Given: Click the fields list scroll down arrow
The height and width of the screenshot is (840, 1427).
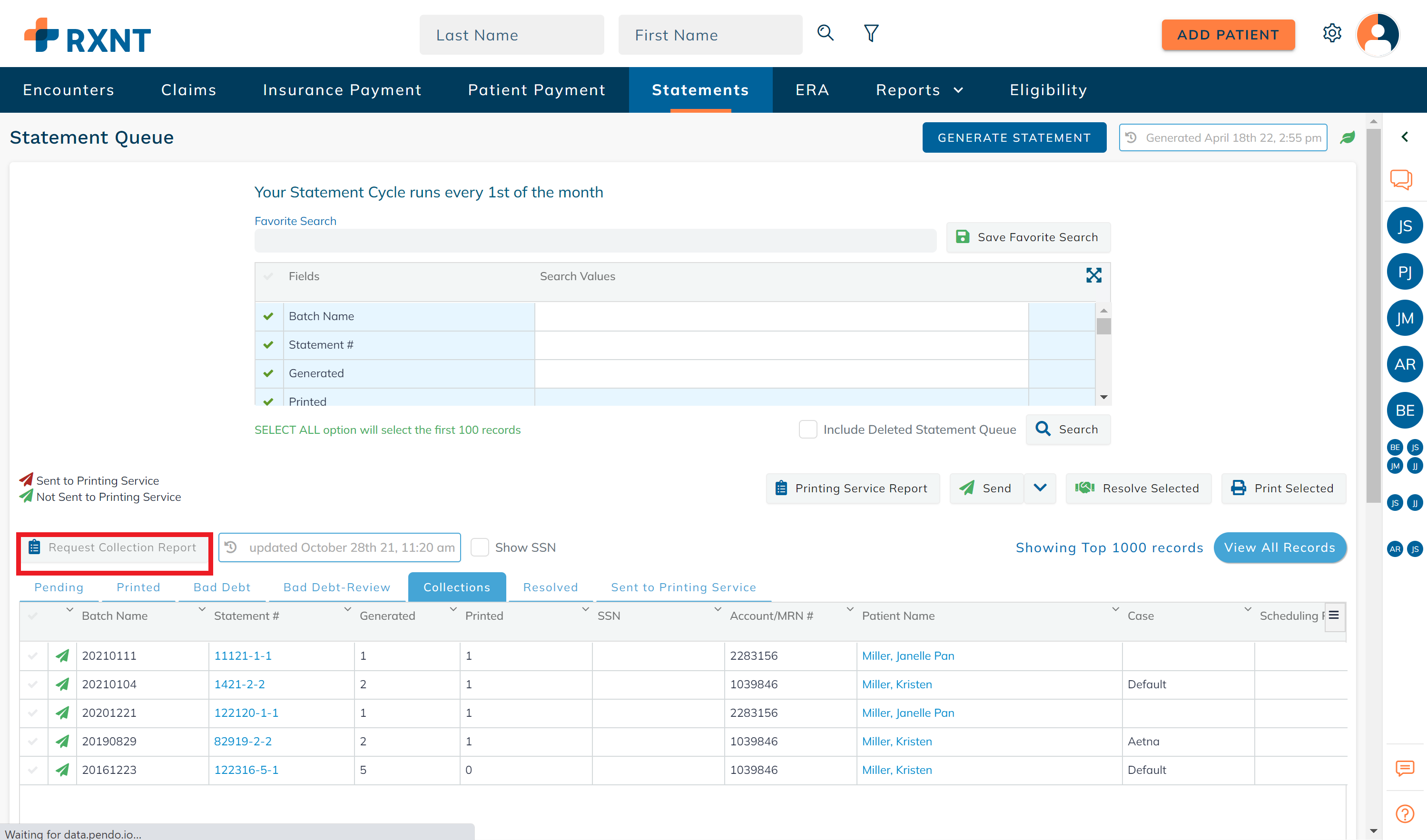Looking at the screenshot, I should pyautogui.click(x=1103, y=397).
